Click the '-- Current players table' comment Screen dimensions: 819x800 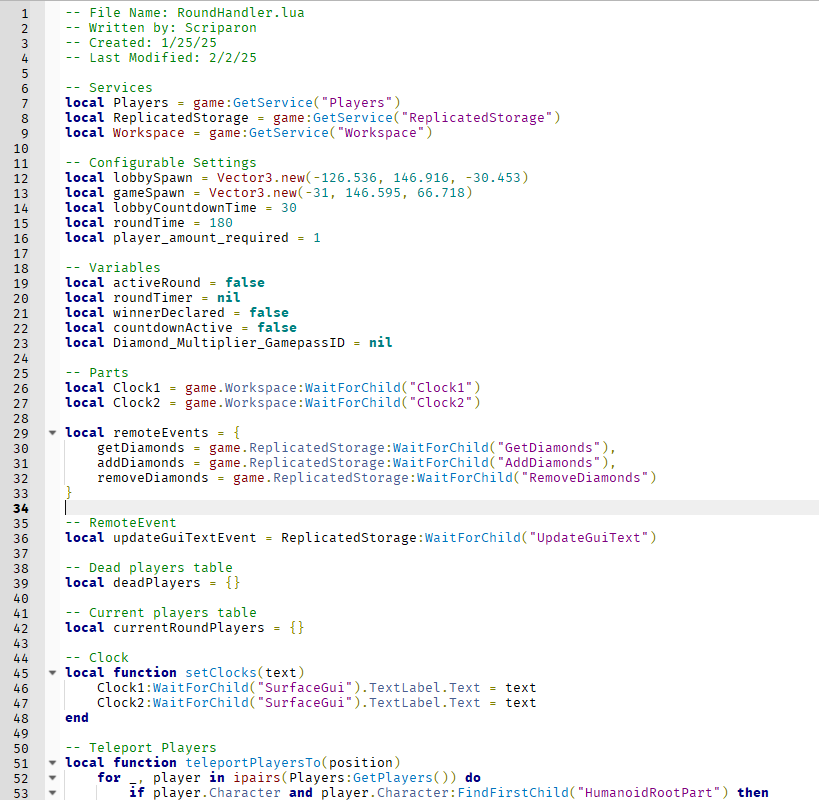161,613
